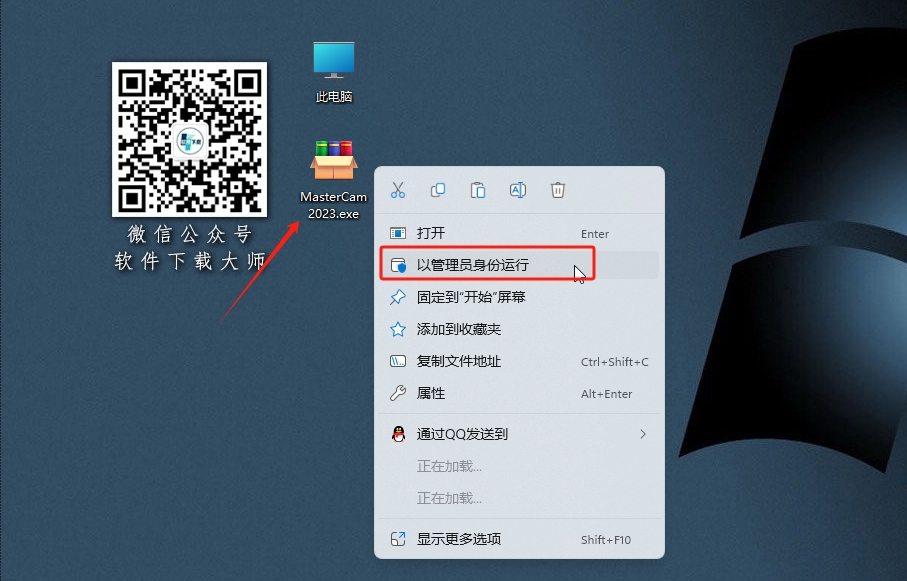Open 此电脑 from the desktop
The height and width of the screenshot is (581, 907).
point(333,62)
